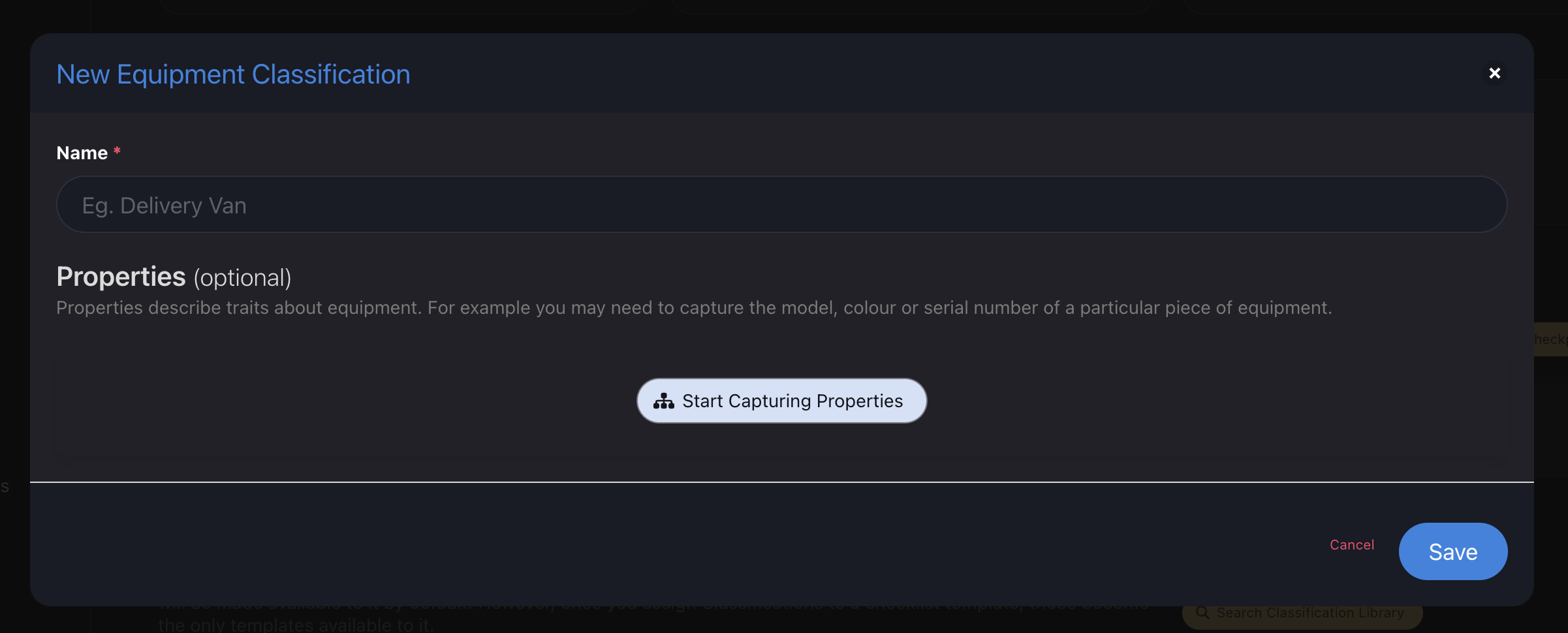Click the hierarchy icon in Start Capturing Properties
The image size is (1568, 633).
664,401
